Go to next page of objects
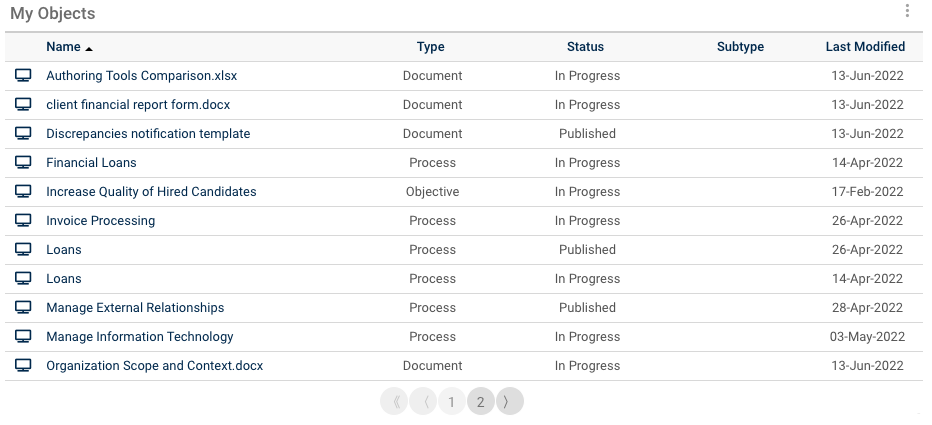Viewport: 932px width, 425px height. pyautogui.click(x=508, y=402)
